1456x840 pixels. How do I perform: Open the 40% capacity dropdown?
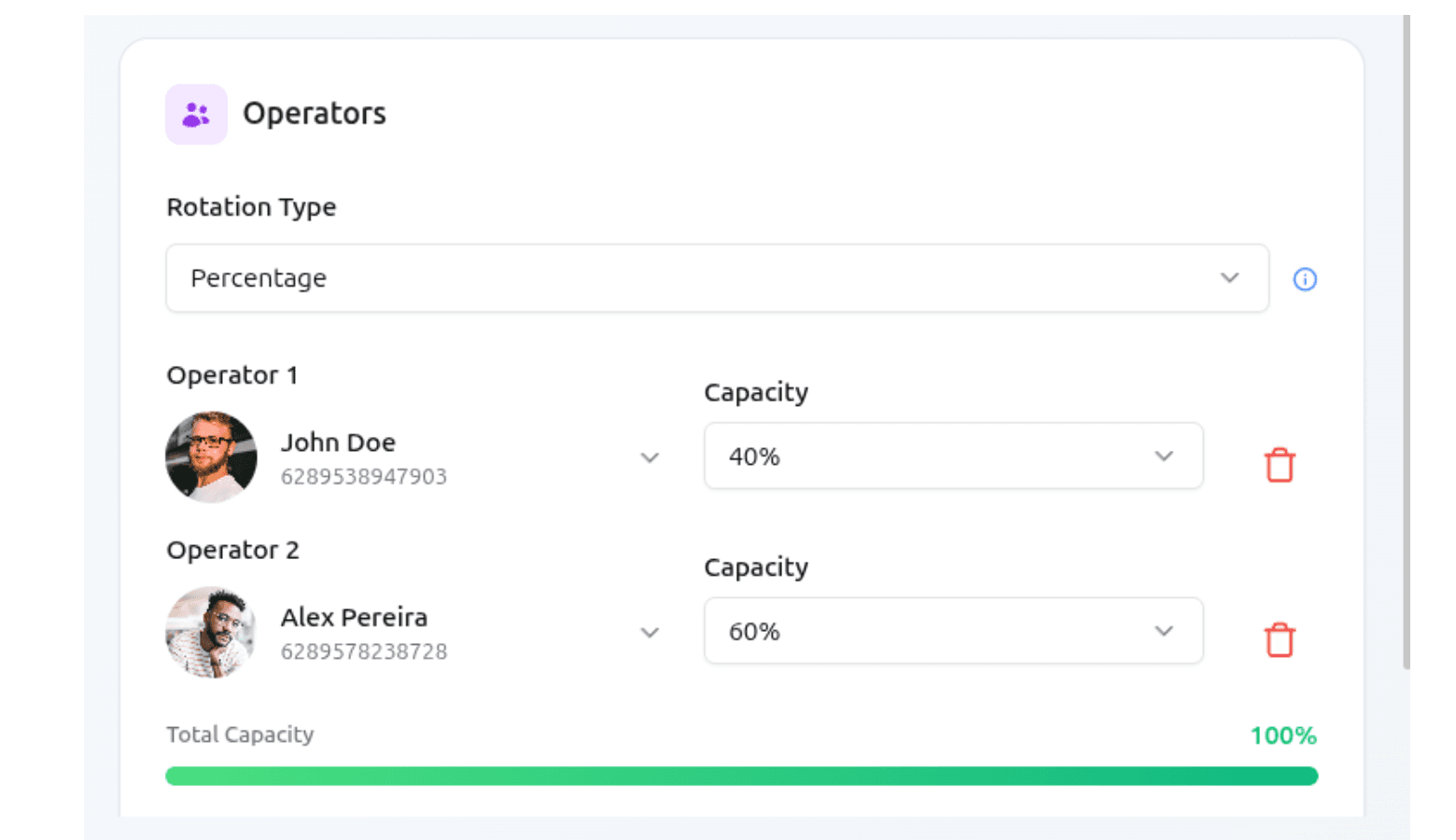point(953,456)
